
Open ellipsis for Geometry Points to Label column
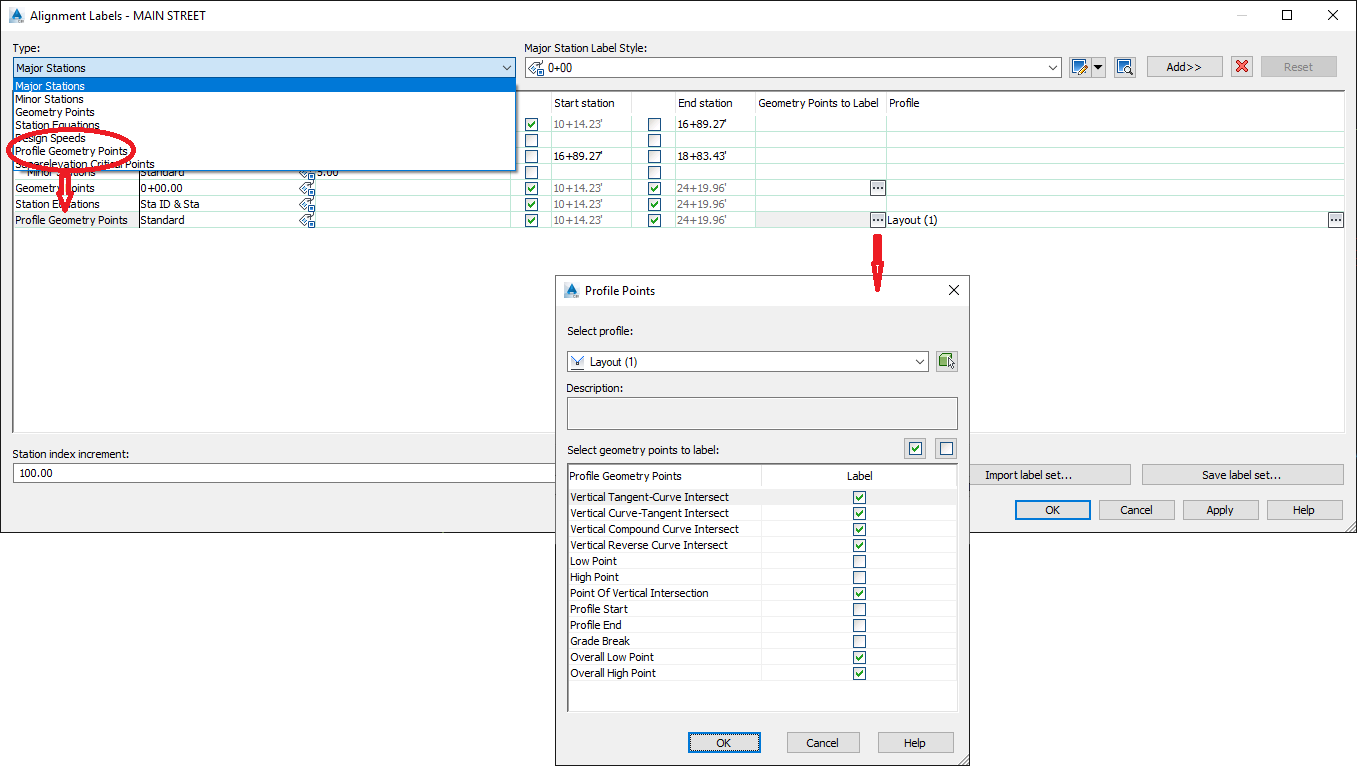(x=877, y=187)
